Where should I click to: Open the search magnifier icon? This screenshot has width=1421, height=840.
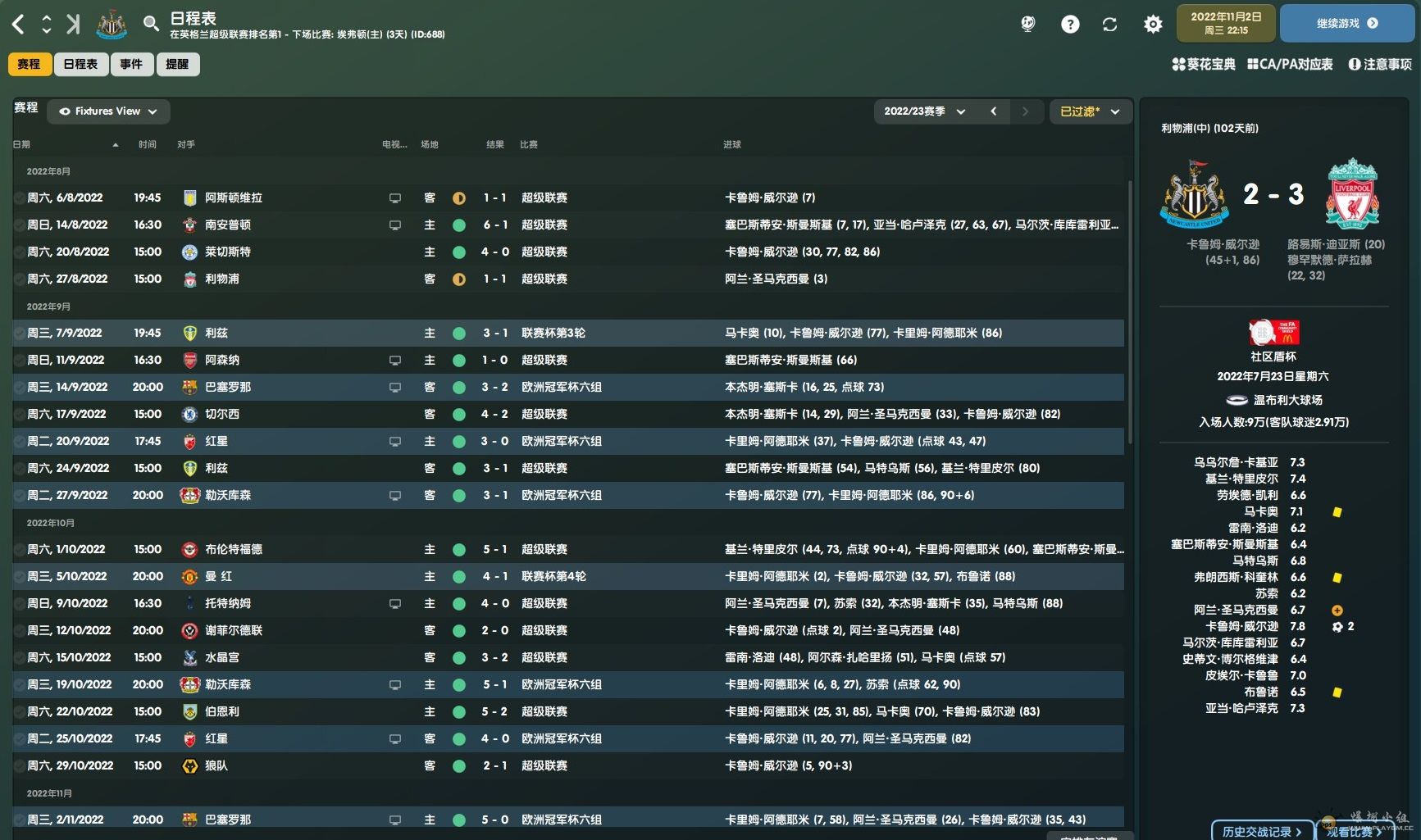[151, 24]
